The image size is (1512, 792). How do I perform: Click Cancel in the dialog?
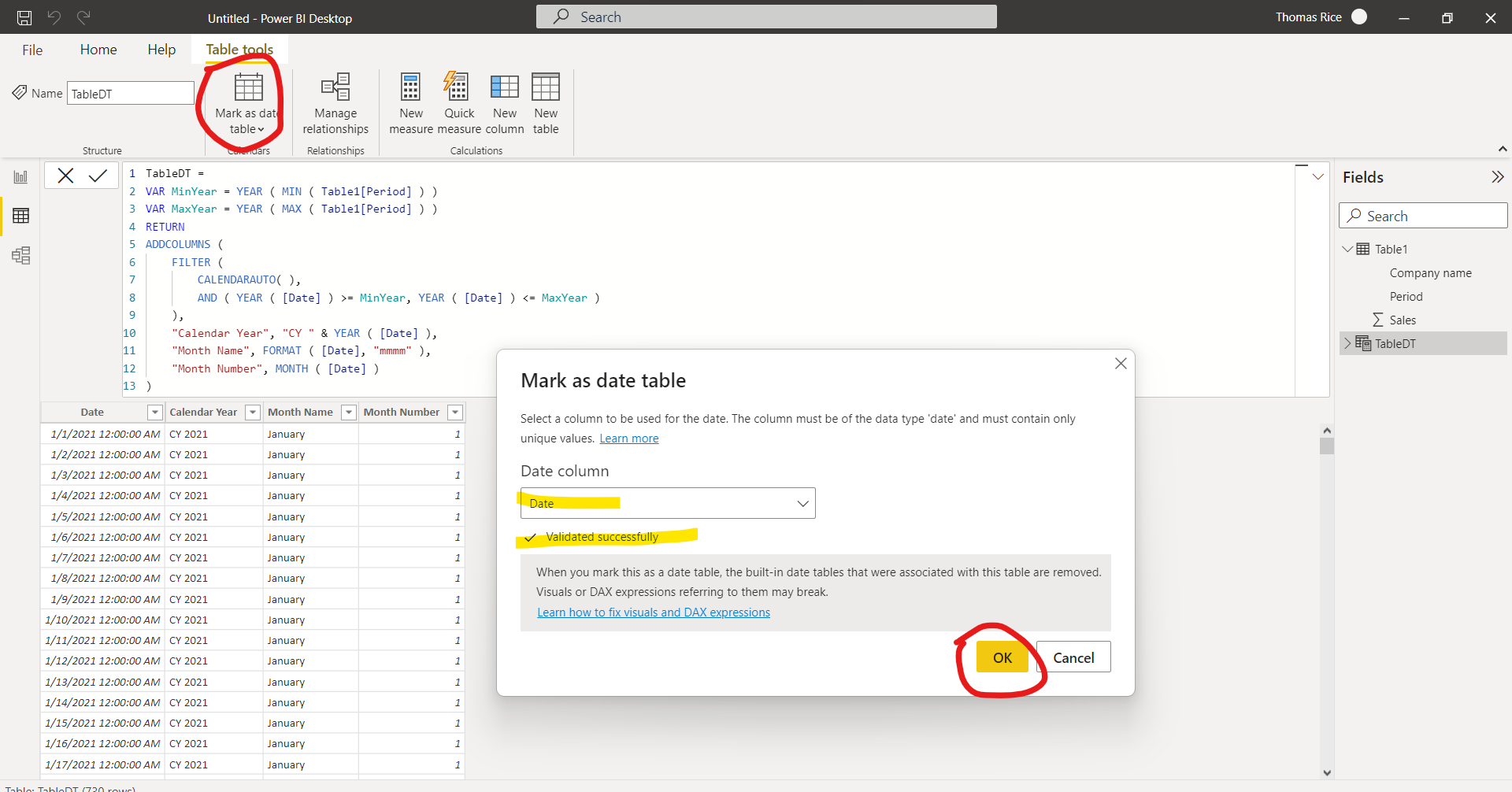1073,657
